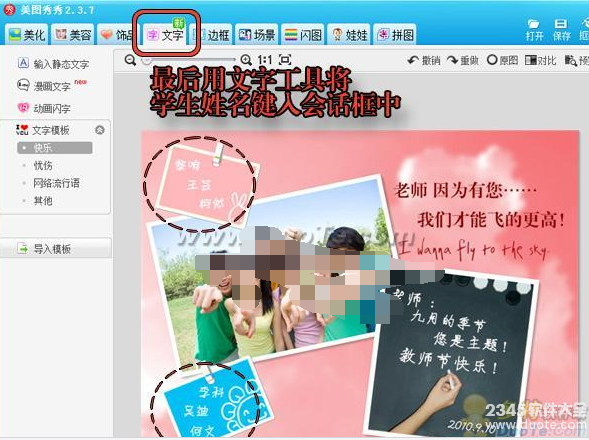Save the image with 保存 icon
The image size is (589, 440).
coord(561,30)
